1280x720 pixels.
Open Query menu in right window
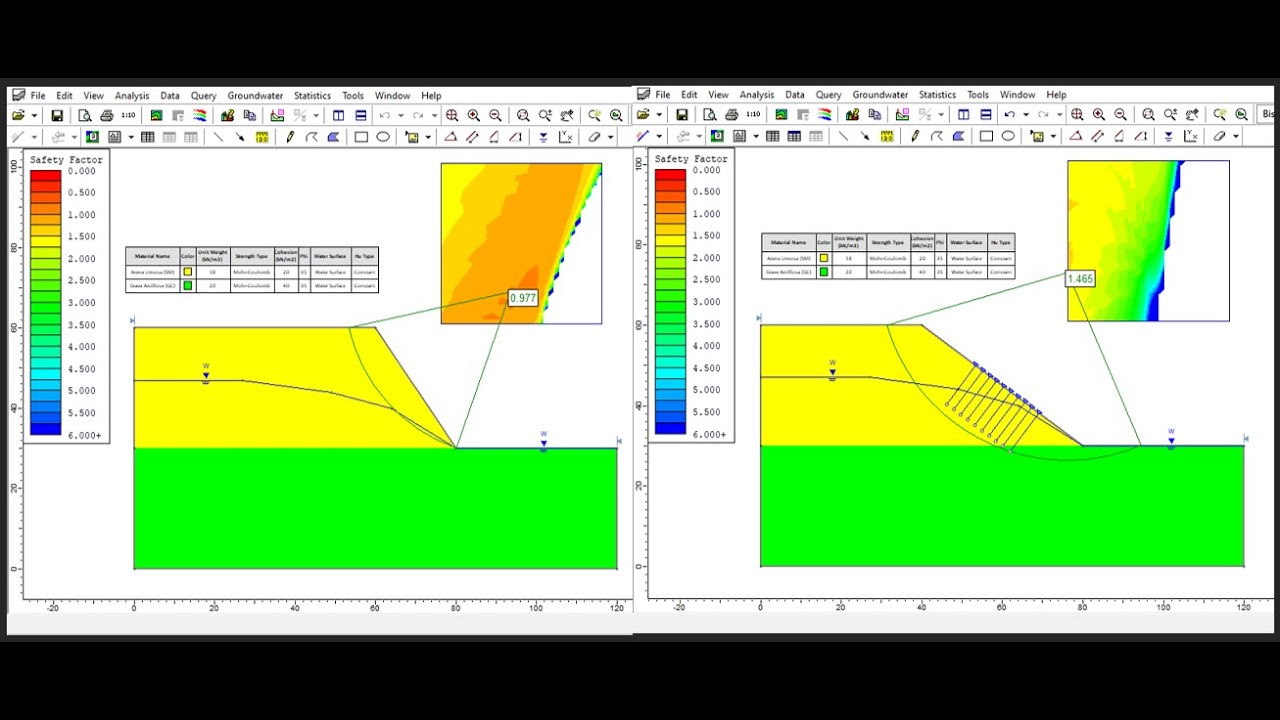click(x=828, y=95)
